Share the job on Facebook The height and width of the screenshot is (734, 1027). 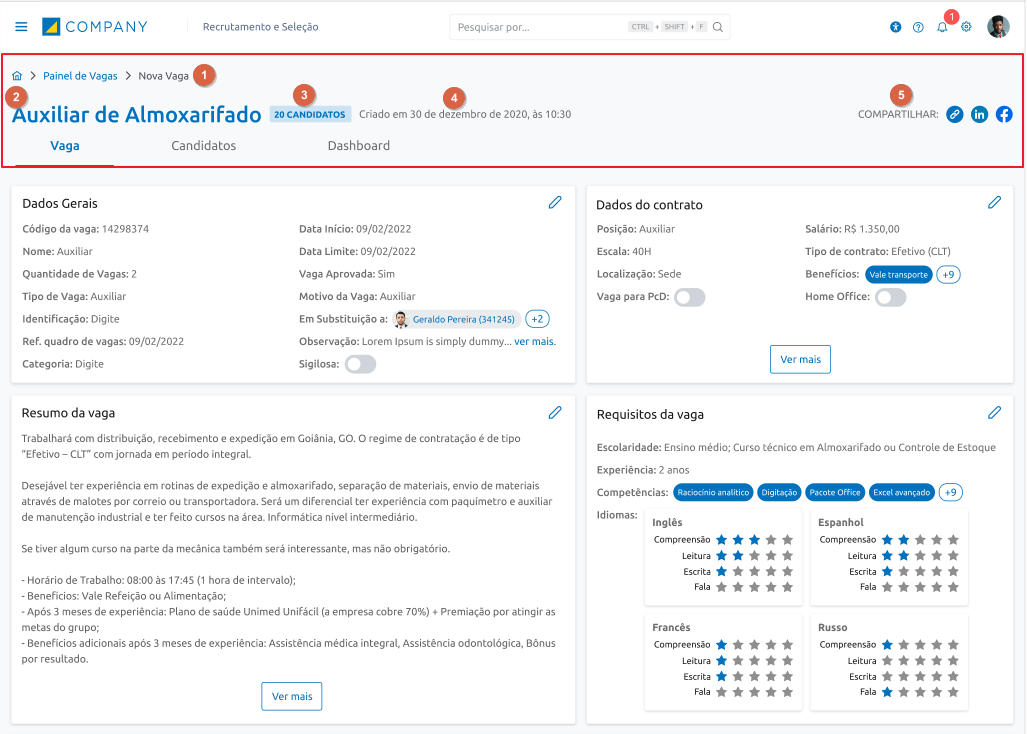[1003, 114]
